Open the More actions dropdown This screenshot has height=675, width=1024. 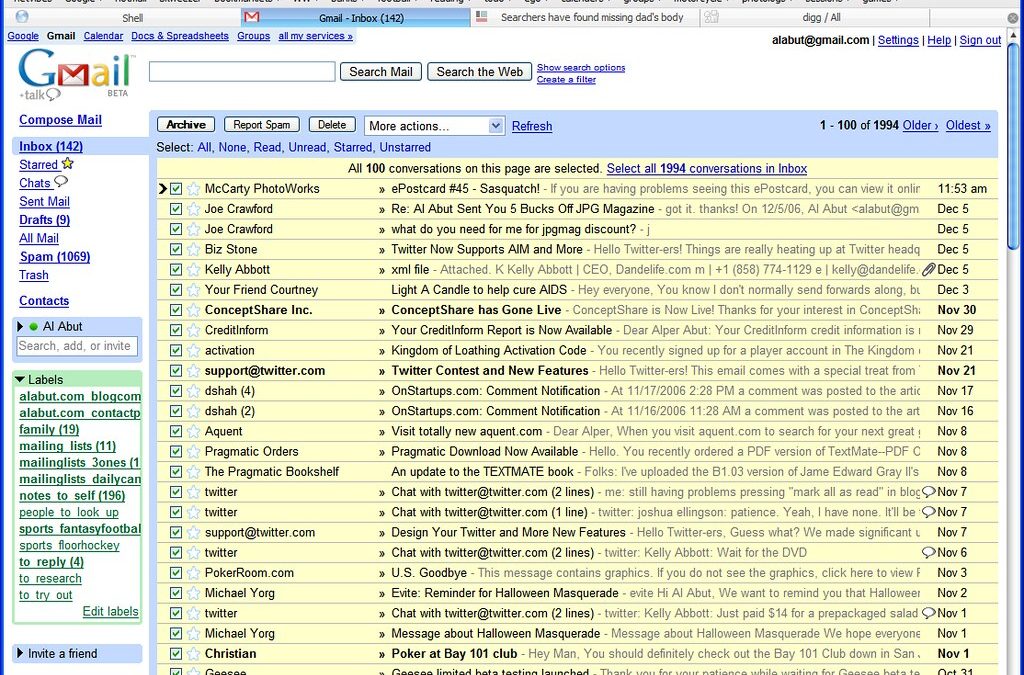click(x=434, y=126)
